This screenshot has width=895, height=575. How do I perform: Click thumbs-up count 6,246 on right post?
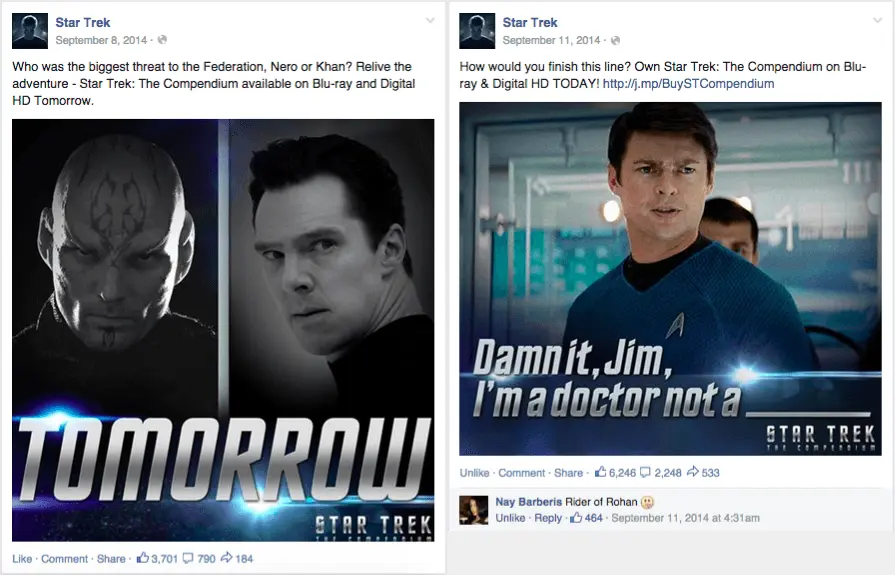coord(615,473)
